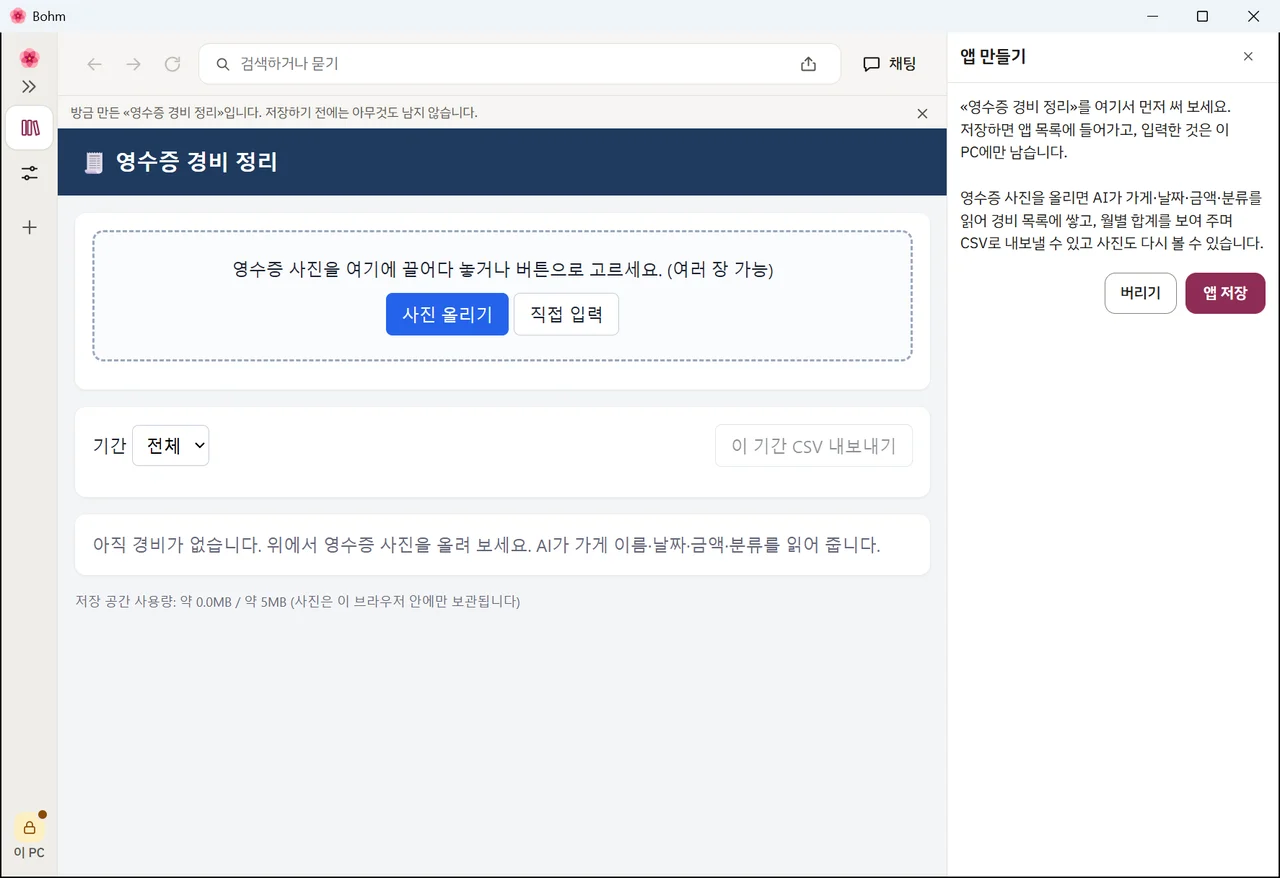Open the settings sliders icon in sidebar

(29, 173)
